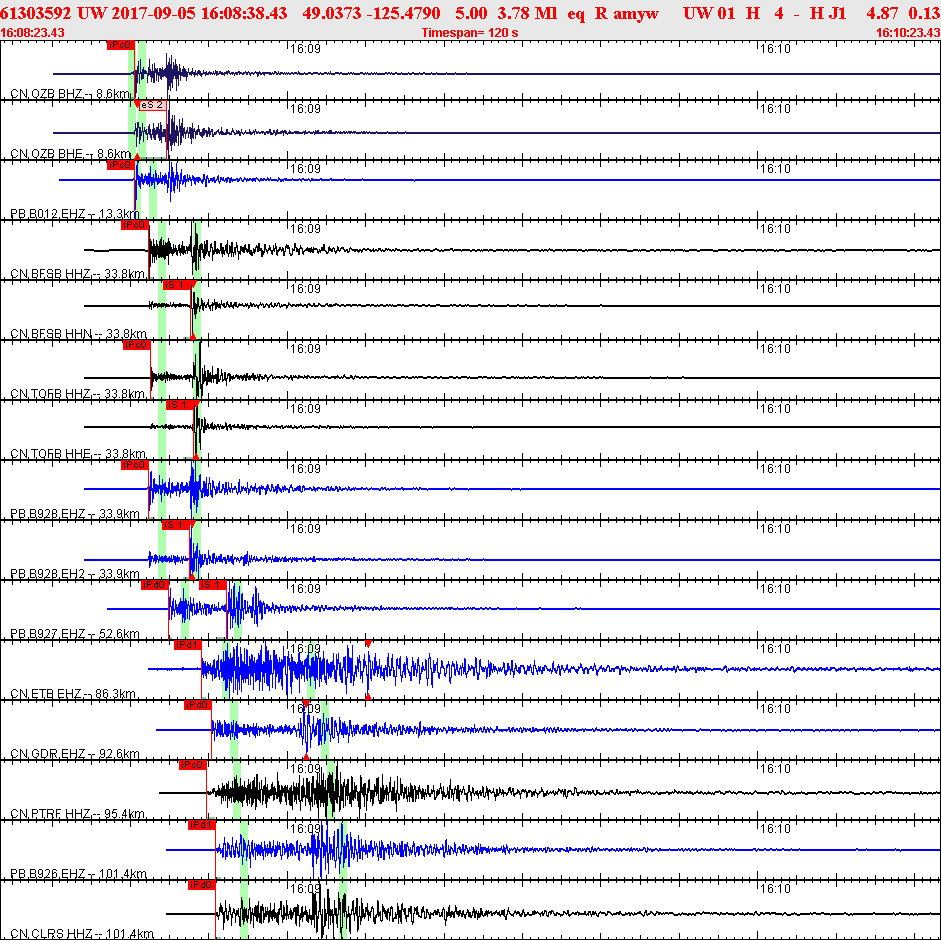Click the CN.GDR EHZ 92.6km channel label
Image resolution: width=941 pixels, height=940 pixels.
[75, 754]
